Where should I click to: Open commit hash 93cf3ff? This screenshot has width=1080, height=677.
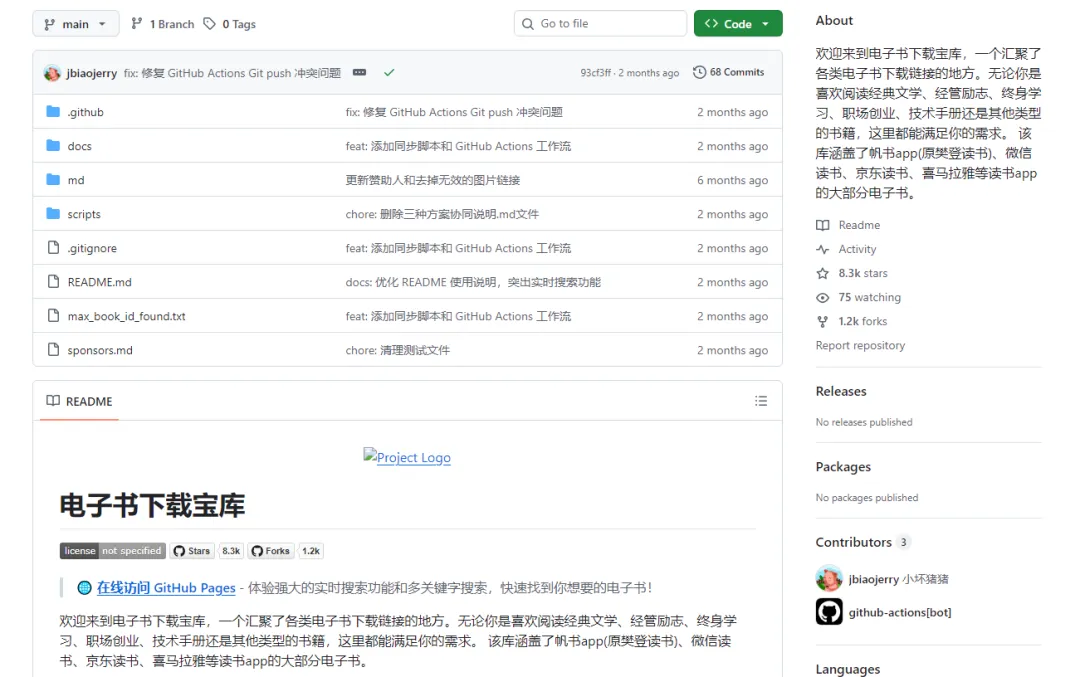click(595, 73)
